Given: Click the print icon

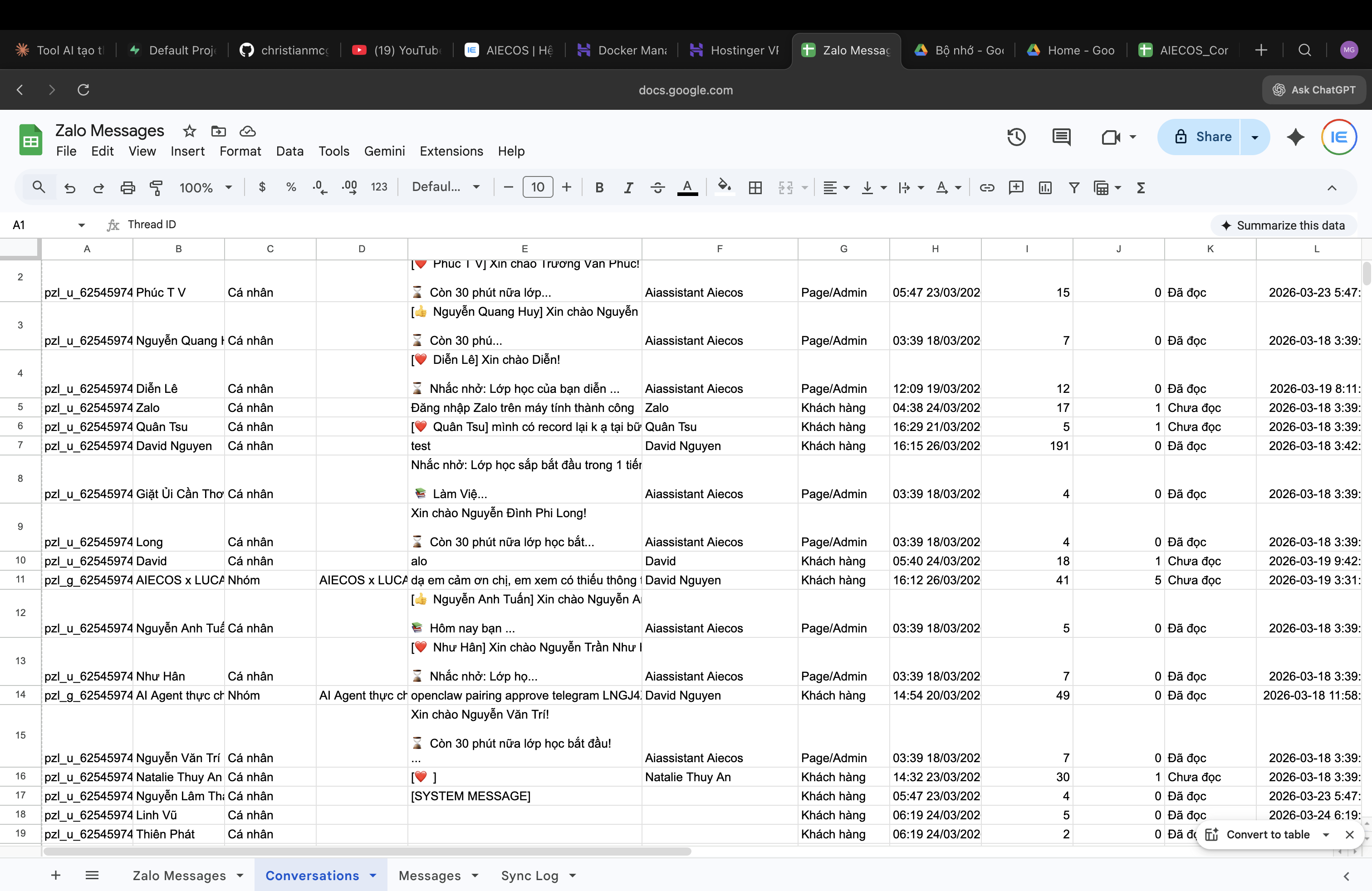Looking at the screenshot, I should pyautogui.click(x=127, y=188).
